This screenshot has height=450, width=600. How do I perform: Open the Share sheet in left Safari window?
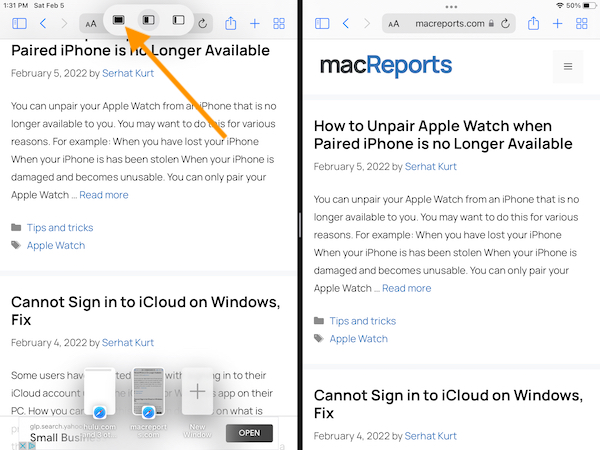point(230,23)
